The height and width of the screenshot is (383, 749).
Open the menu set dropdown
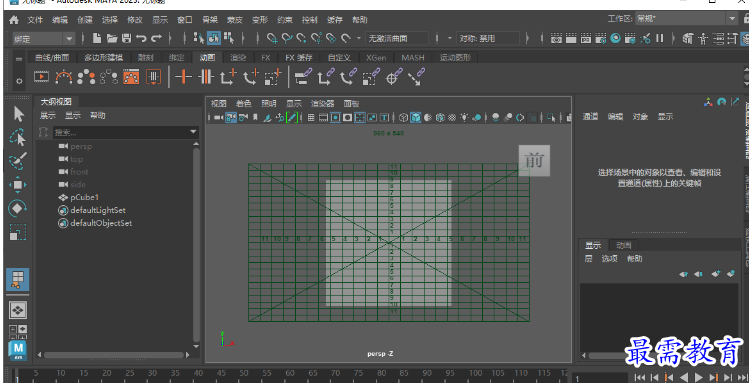tap(43, 39)
